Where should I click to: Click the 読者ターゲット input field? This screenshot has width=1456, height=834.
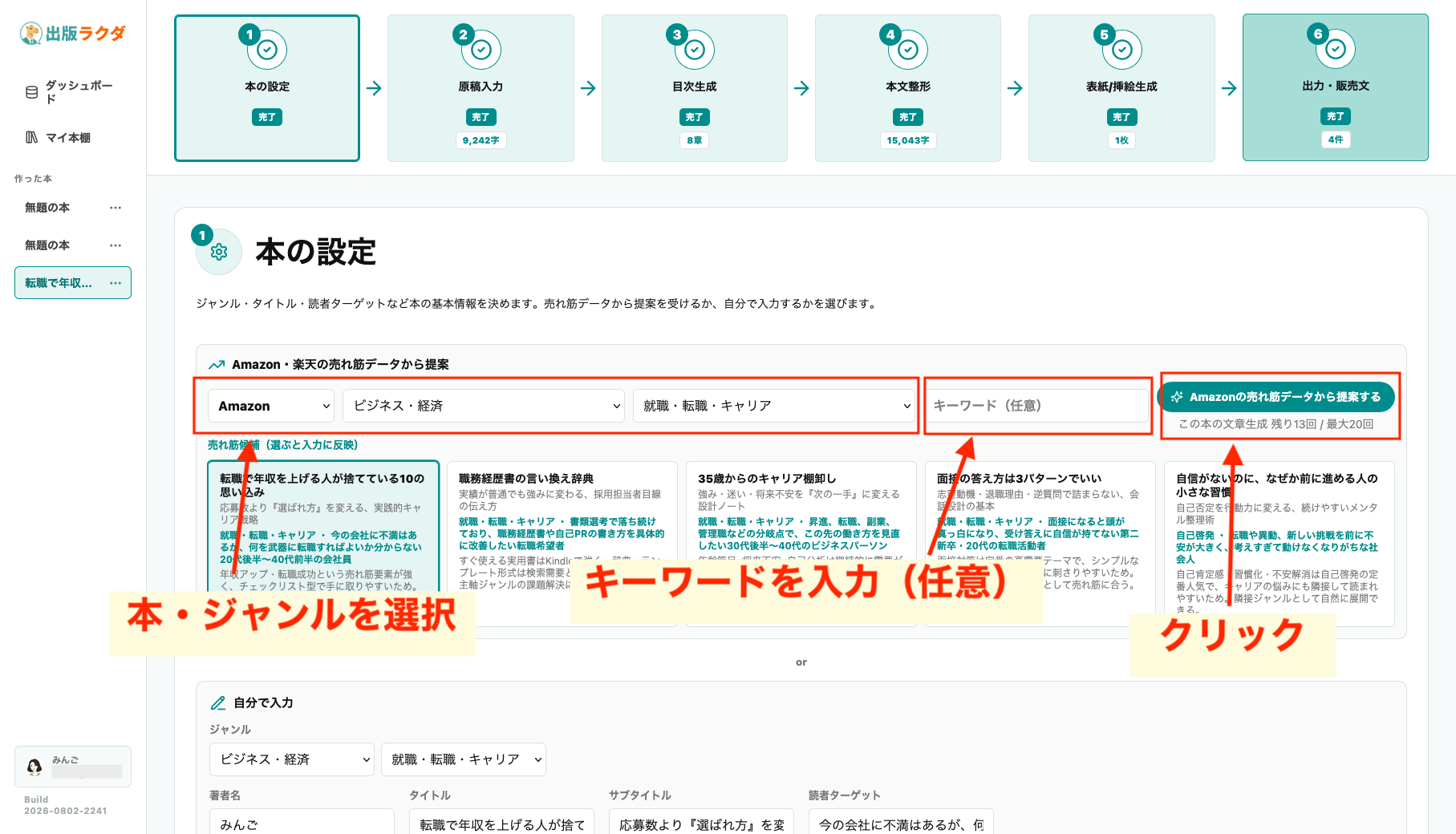point(902,824)
